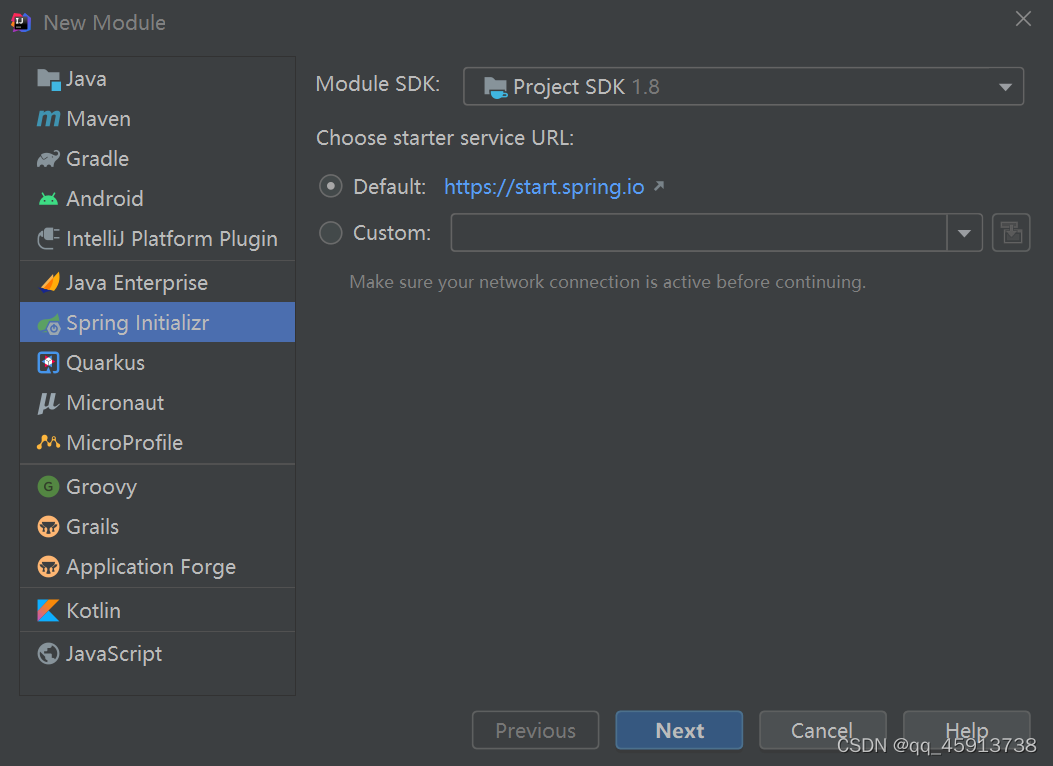Click the network connection hint text
This screenshot has height=766, width=1053.
(608, 282)
